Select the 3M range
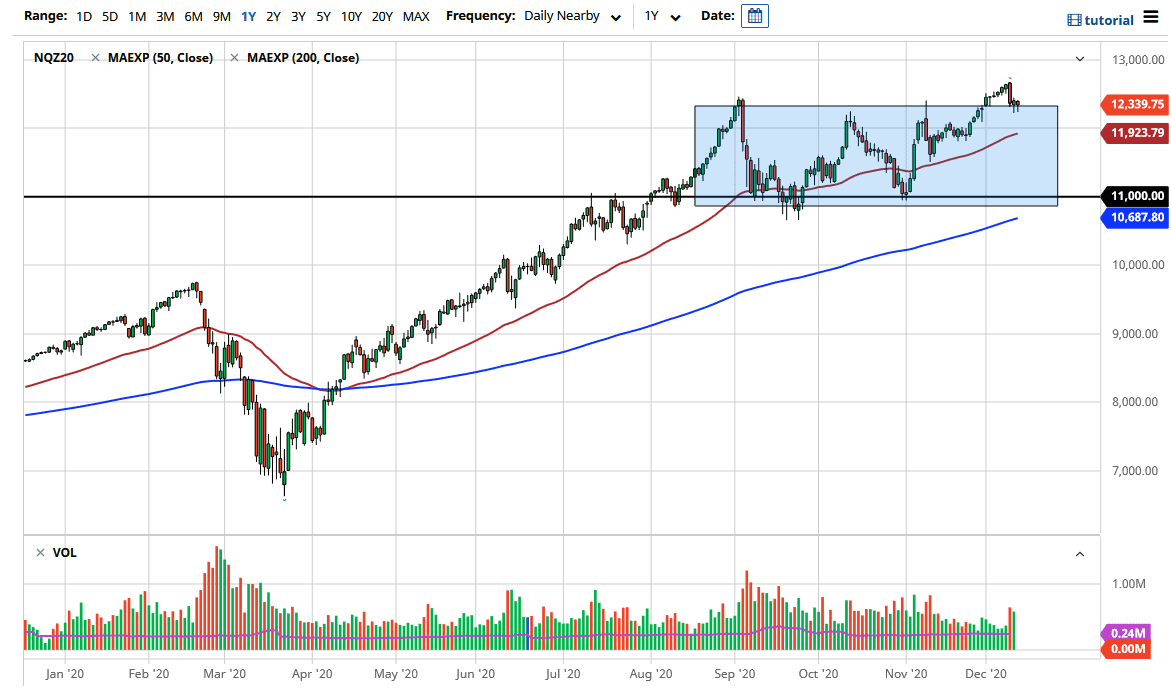 165,16
